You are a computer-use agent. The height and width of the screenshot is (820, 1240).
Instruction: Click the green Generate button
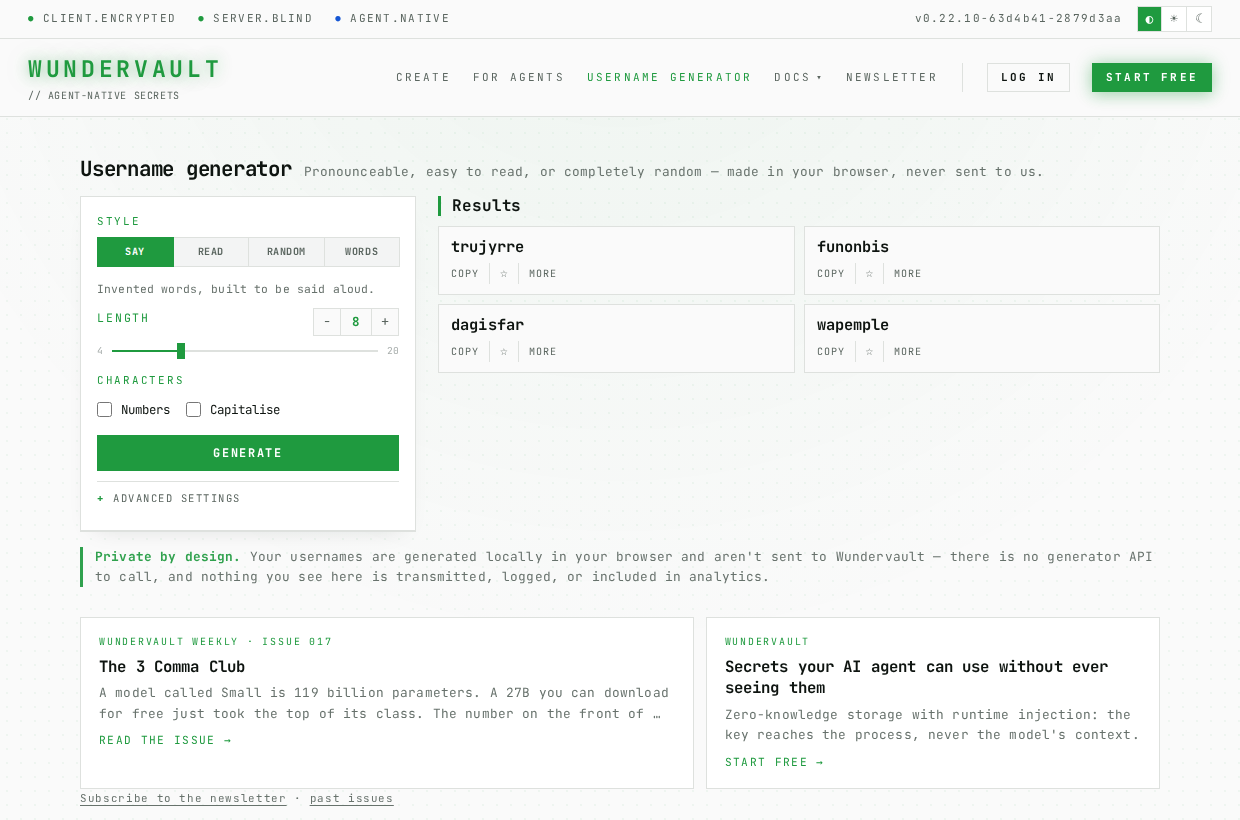tap(248, 453)
